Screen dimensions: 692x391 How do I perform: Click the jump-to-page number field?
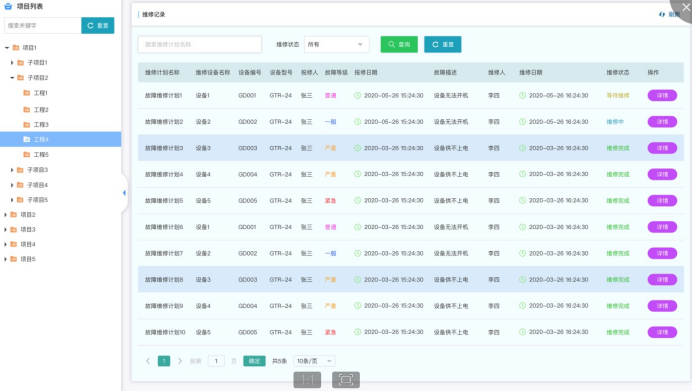(216, 361)
